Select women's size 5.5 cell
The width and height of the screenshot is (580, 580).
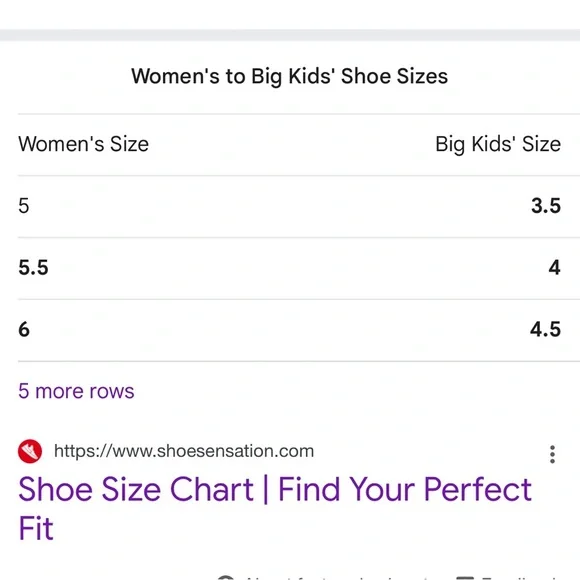tap(33, 267)
